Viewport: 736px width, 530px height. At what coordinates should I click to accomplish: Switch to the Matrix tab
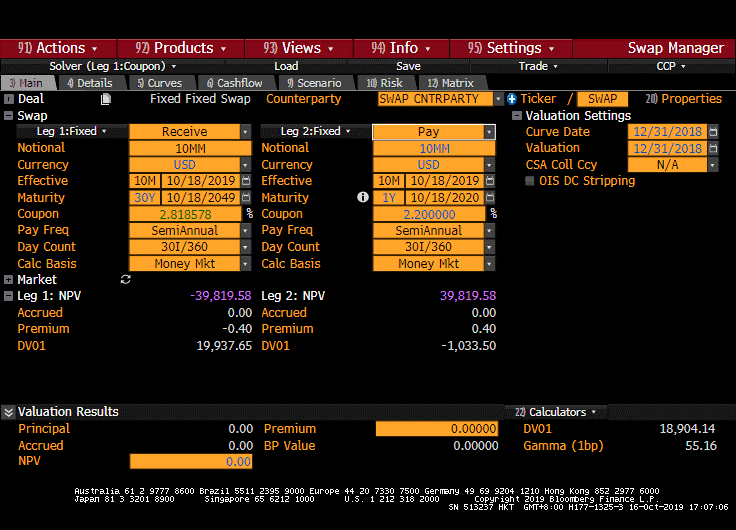451,83
